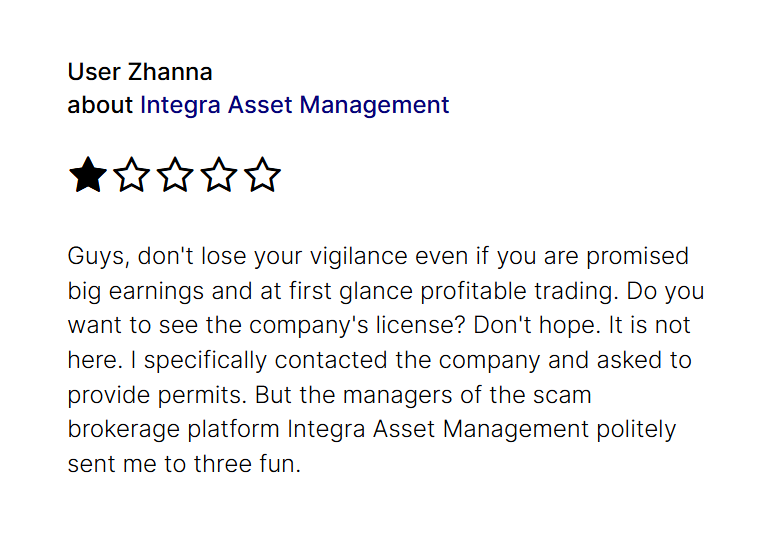Click the word 'vigilance' in the review
The height and width of the screenshot is (540, 770).
point(358,257)
